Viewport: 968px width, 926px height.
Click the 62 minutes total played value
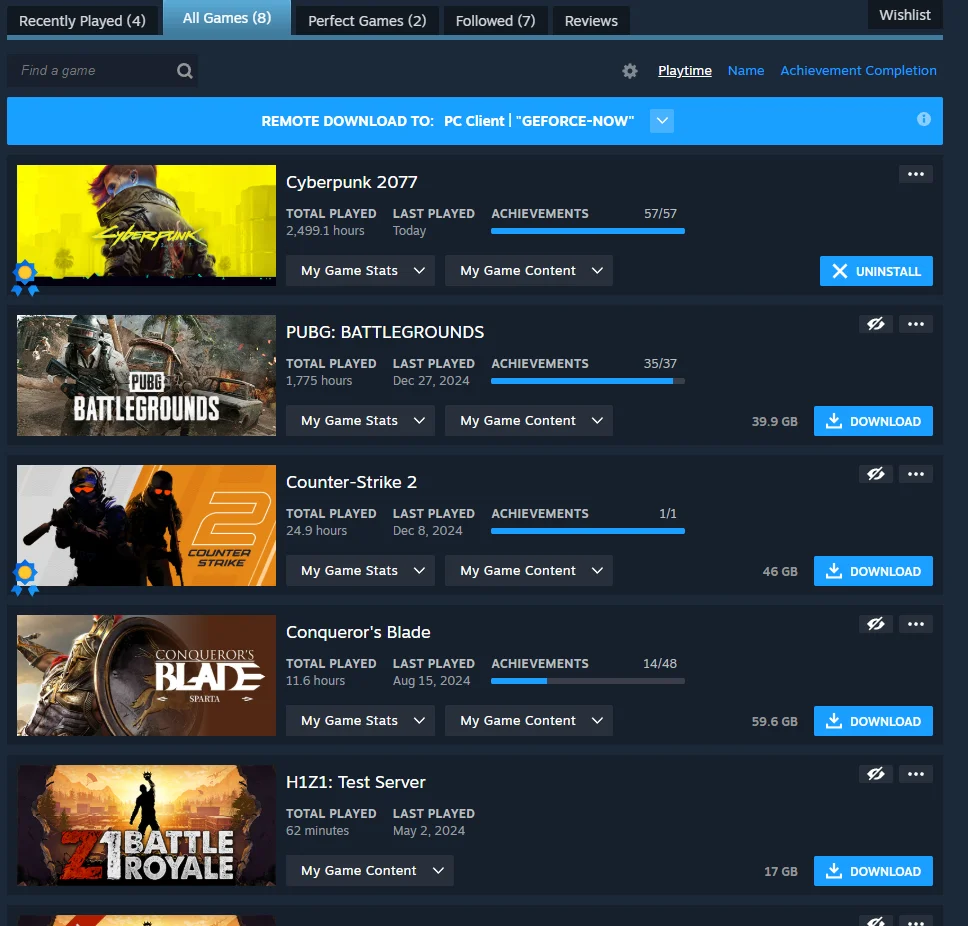[317, 831]
